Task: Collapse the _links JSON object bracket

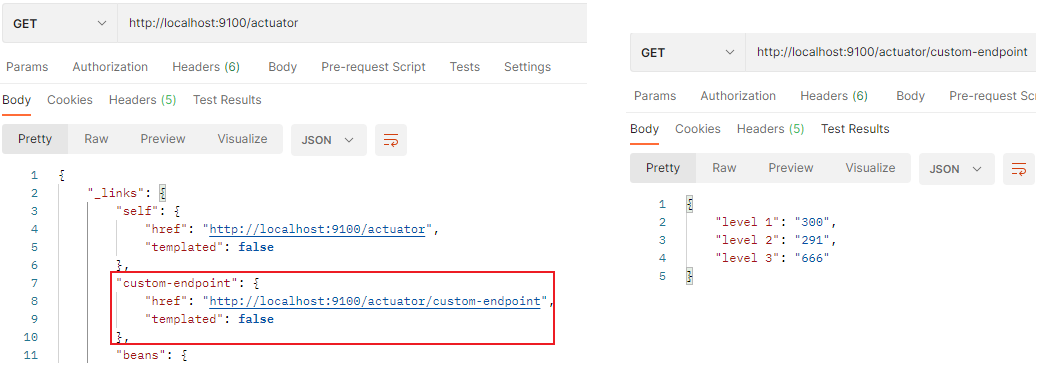Action: coord(162,193)
